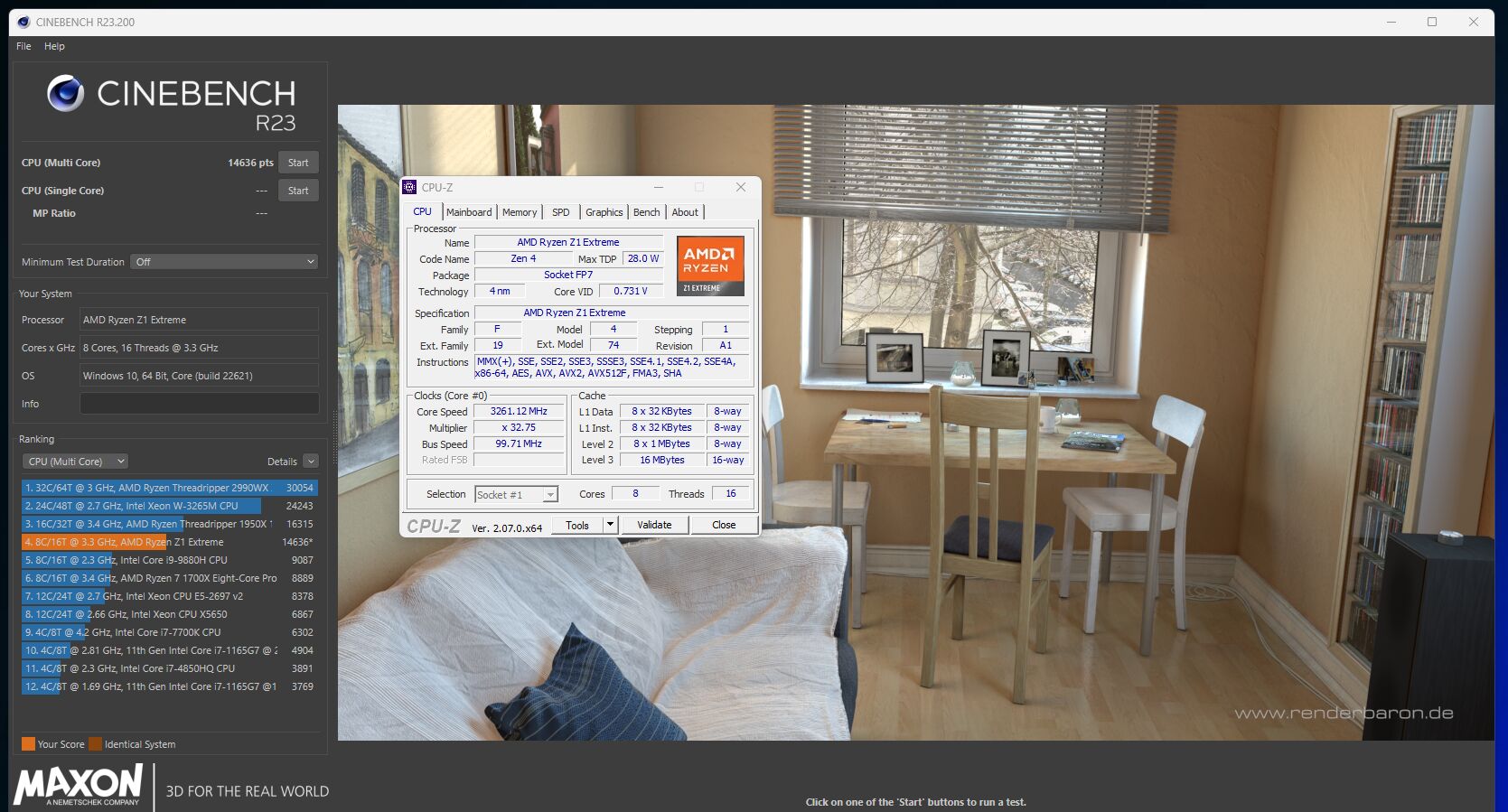
Task: Click the Identical System legend swatch
Action: pos(95,744)
